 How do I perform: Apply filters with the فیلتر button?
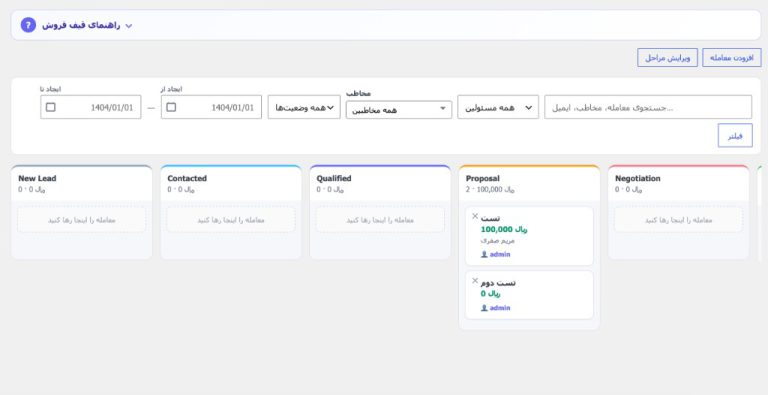coord(735,136)
